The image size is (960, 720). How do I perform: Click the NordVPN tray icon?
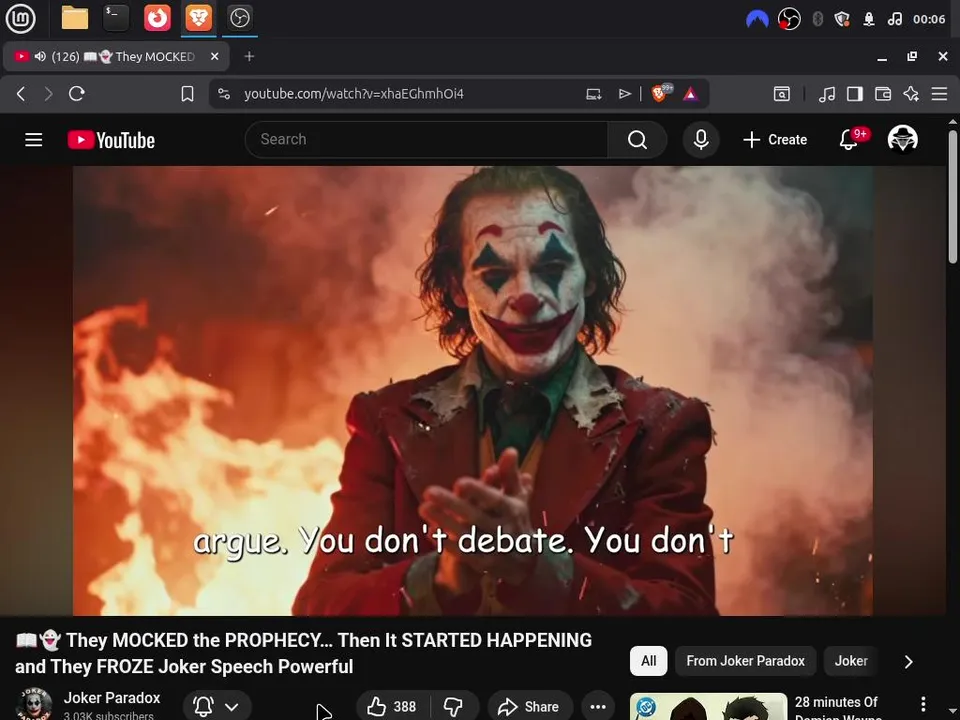(757, 19)
